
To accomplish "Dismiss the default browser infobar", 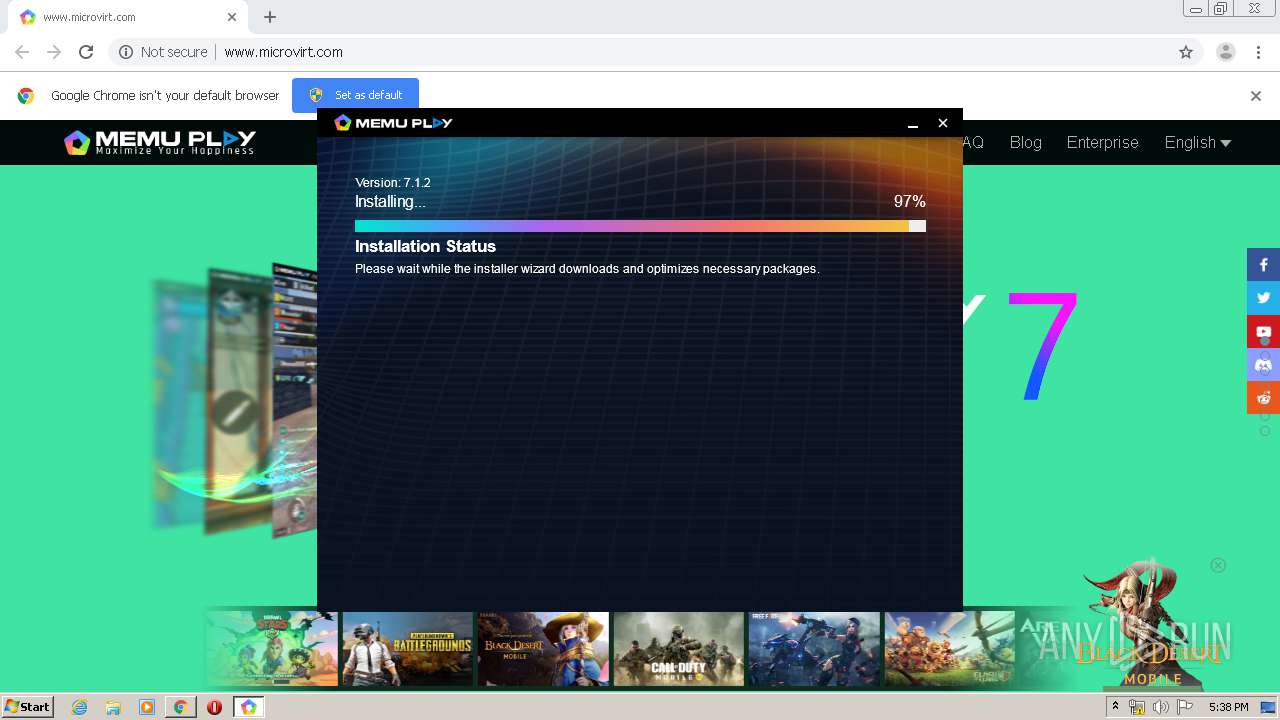I will coord(1256,96).
